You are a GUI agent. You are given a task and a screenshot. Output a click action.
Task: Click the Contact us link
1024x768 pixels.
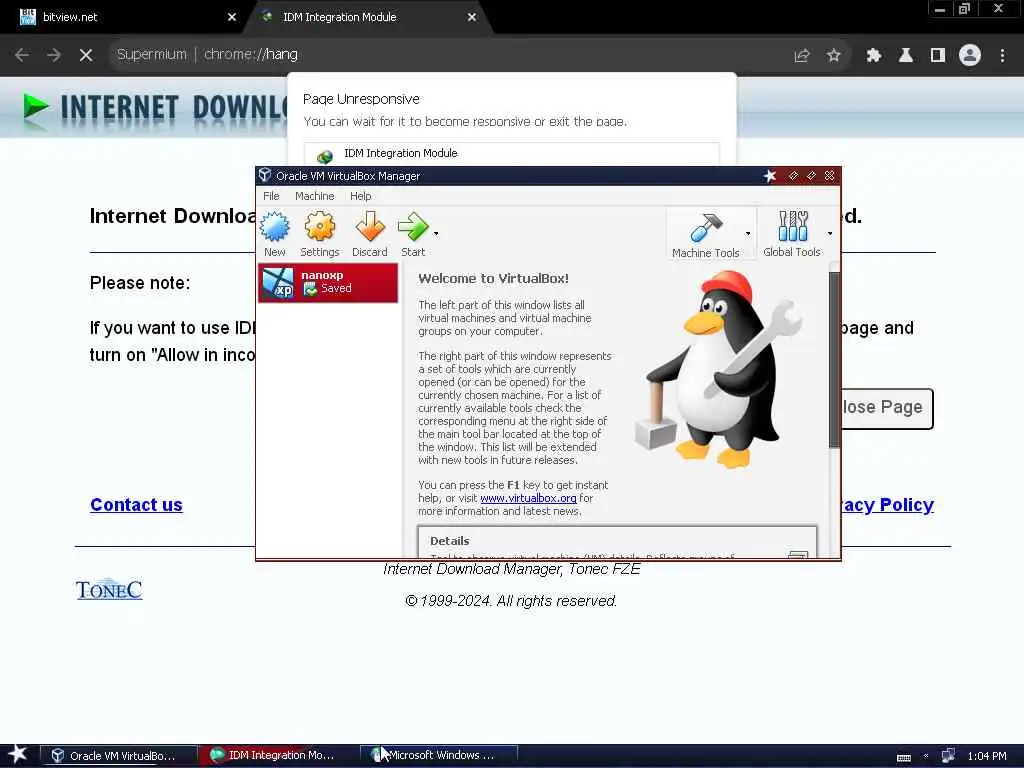[136, 505]
